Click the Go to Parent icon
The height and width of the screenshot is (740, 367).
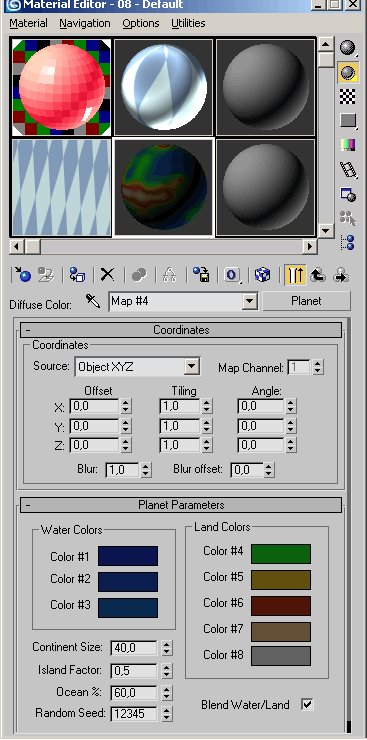318,275
